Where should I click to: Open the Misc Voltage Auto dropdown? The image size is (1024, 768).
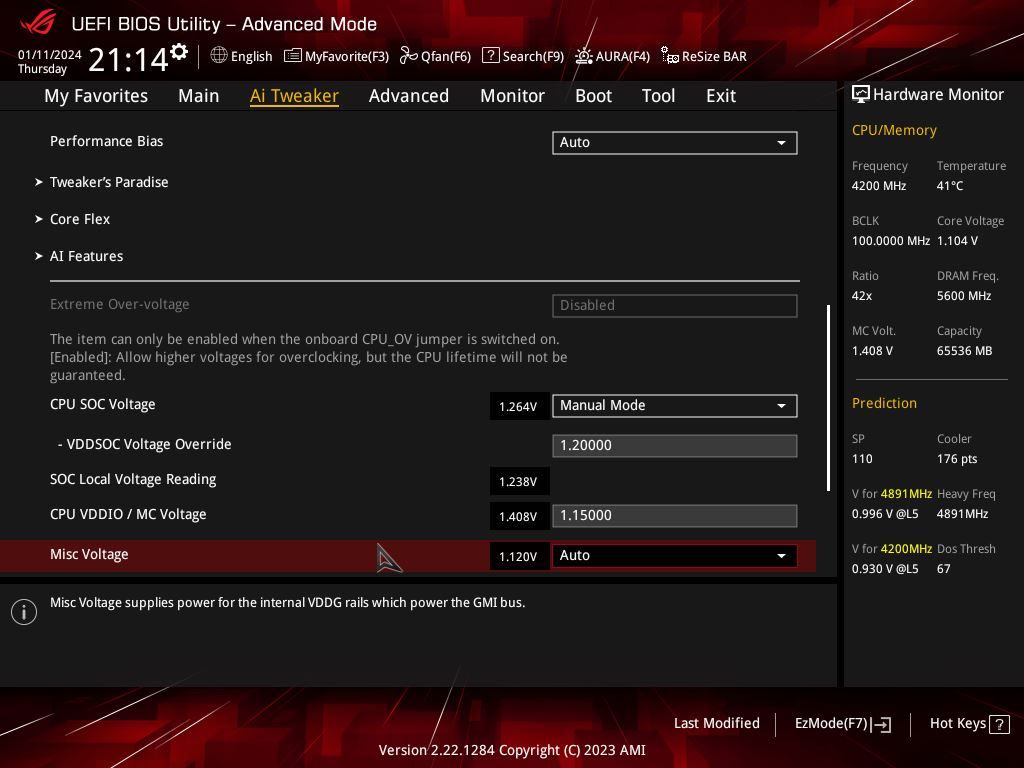point(675,556)
